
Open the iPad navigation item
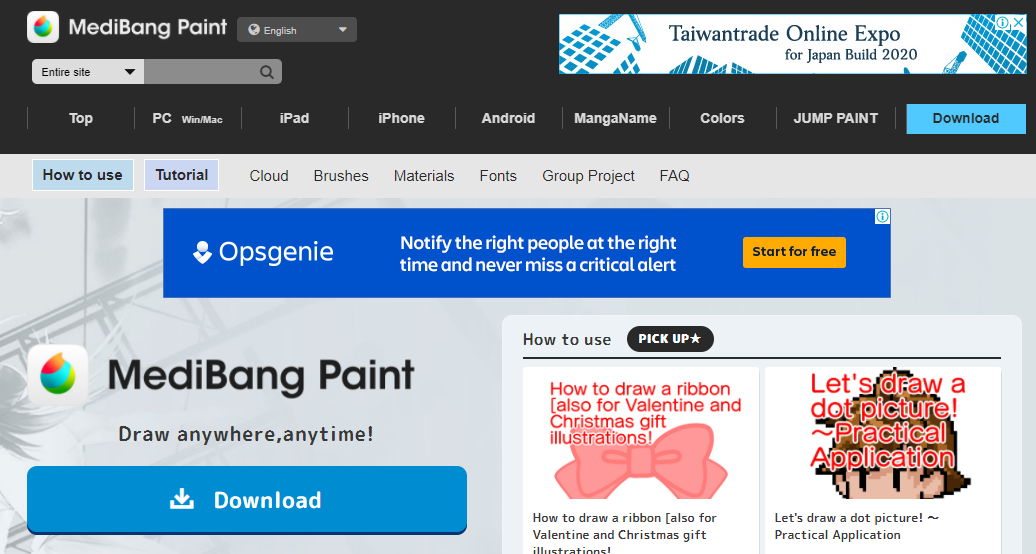tap(295, 118)
